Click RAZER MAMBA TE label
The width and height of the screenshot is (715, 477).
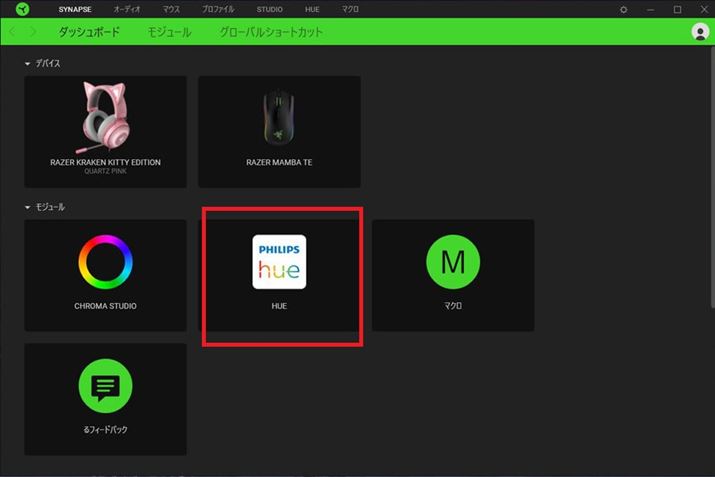click(279, 162)
